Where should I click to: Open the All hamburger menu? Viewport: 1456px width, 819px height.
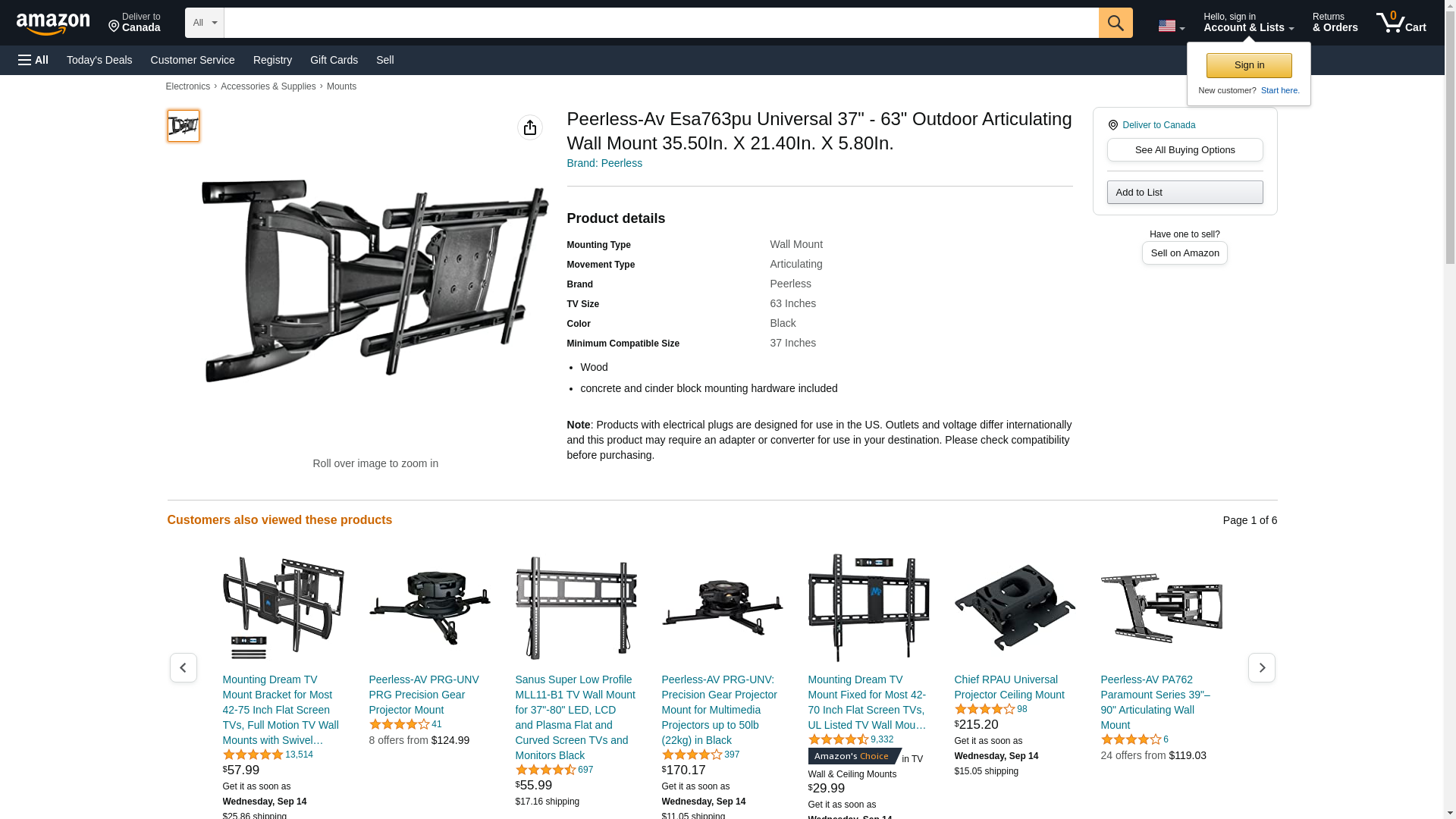(33, 60)
